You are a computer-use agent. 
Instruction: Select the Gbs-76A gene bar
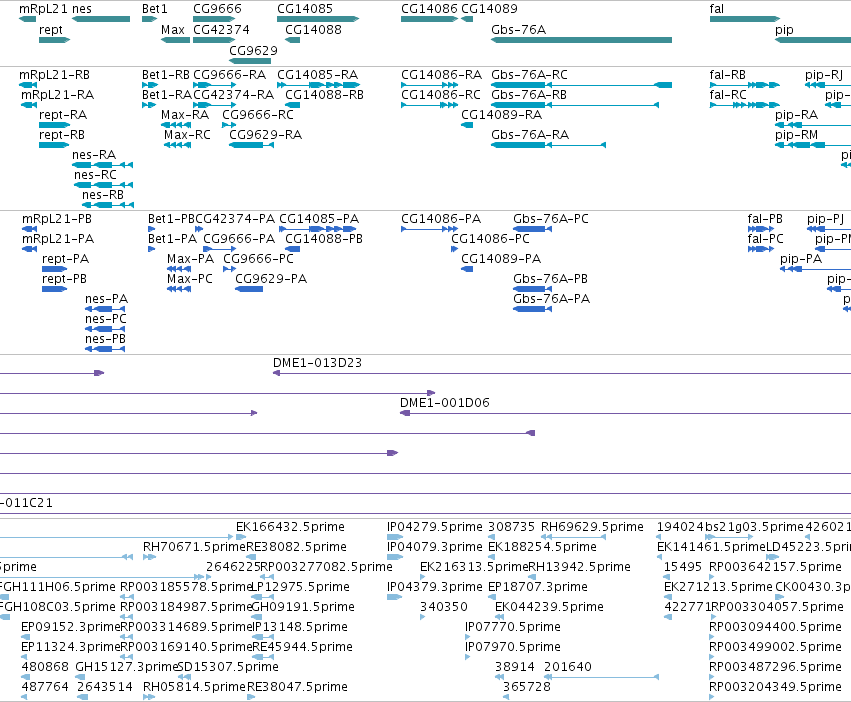tap(581, 40)
